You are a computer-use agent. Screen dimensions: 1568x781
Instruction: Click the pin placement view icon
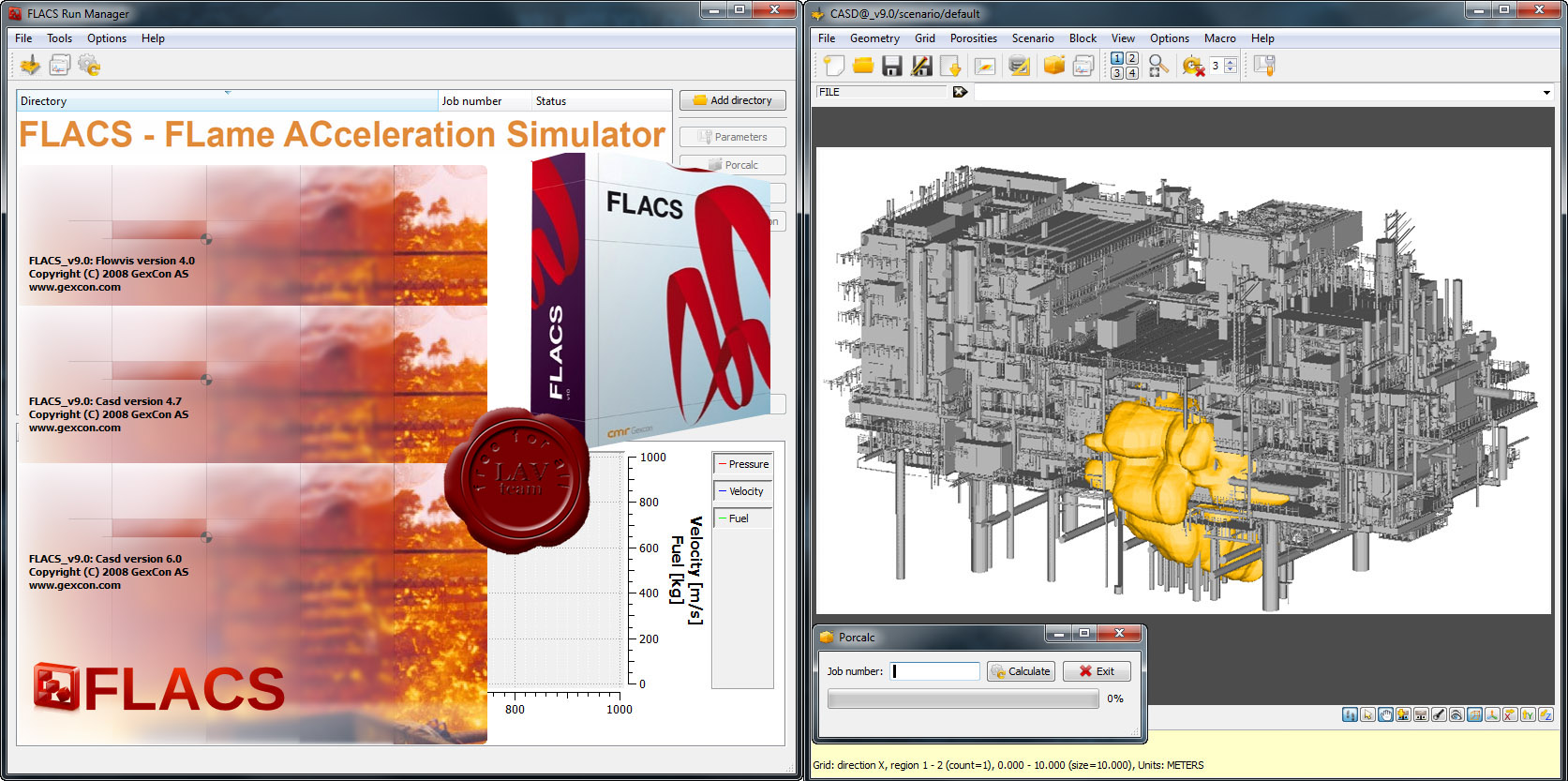pyautogui.click(x=1403, y=714)
